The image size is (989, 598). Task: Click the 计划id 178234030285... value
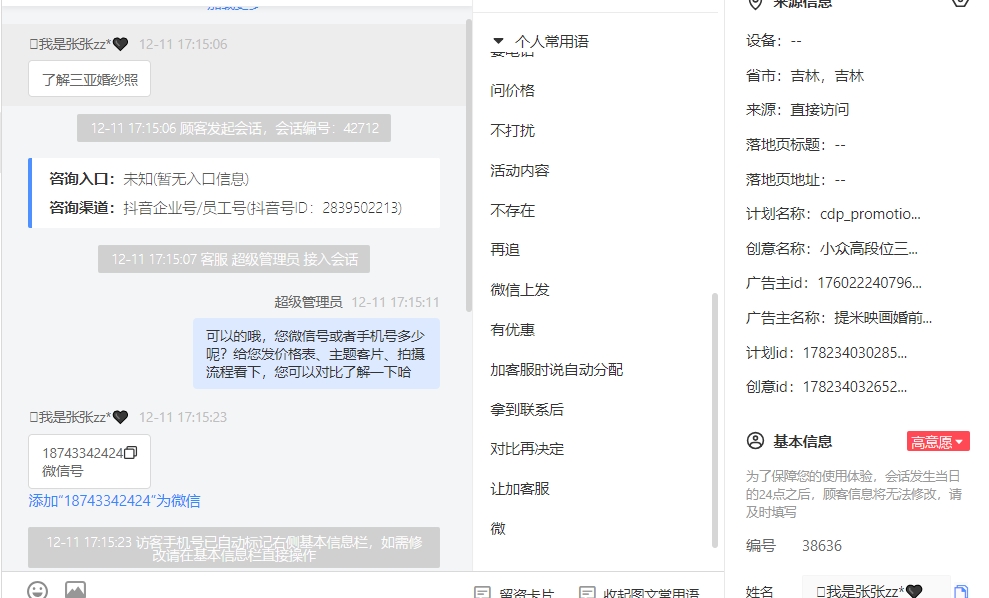(855, 353)
